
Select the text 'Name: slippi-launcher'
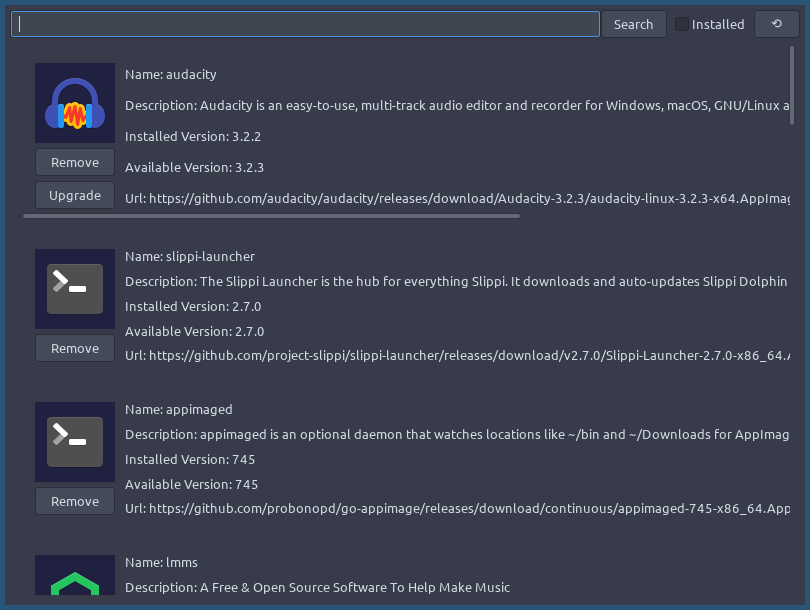click(x=190, y=257)
